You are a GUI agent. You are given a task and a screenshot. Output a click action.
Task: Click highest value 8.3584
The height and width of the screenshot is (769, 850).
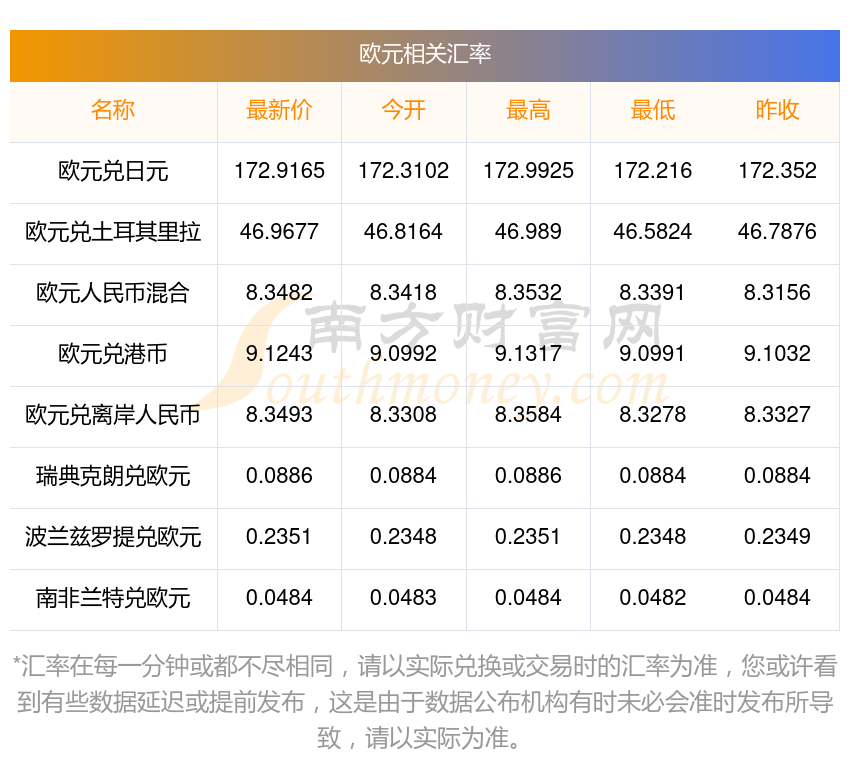[528, 415]
